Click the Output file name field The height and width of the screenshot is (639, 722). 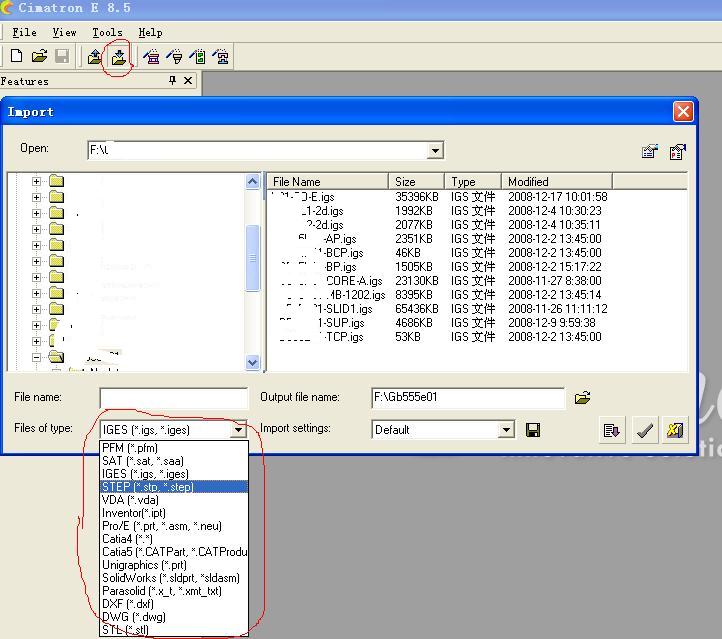pos(468,398)
